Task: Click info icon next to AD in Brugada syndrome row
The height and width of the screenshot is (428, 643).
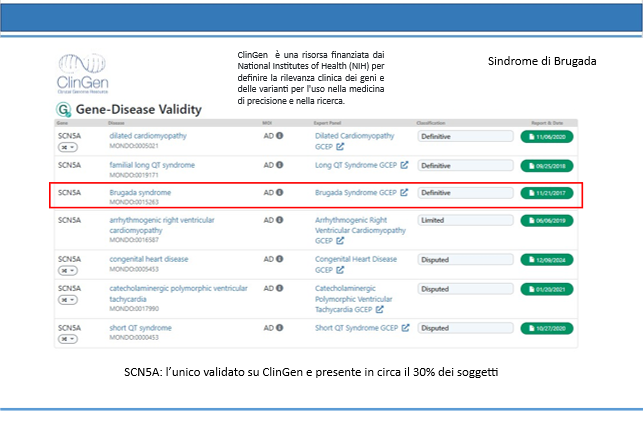Action: point(280,192)
